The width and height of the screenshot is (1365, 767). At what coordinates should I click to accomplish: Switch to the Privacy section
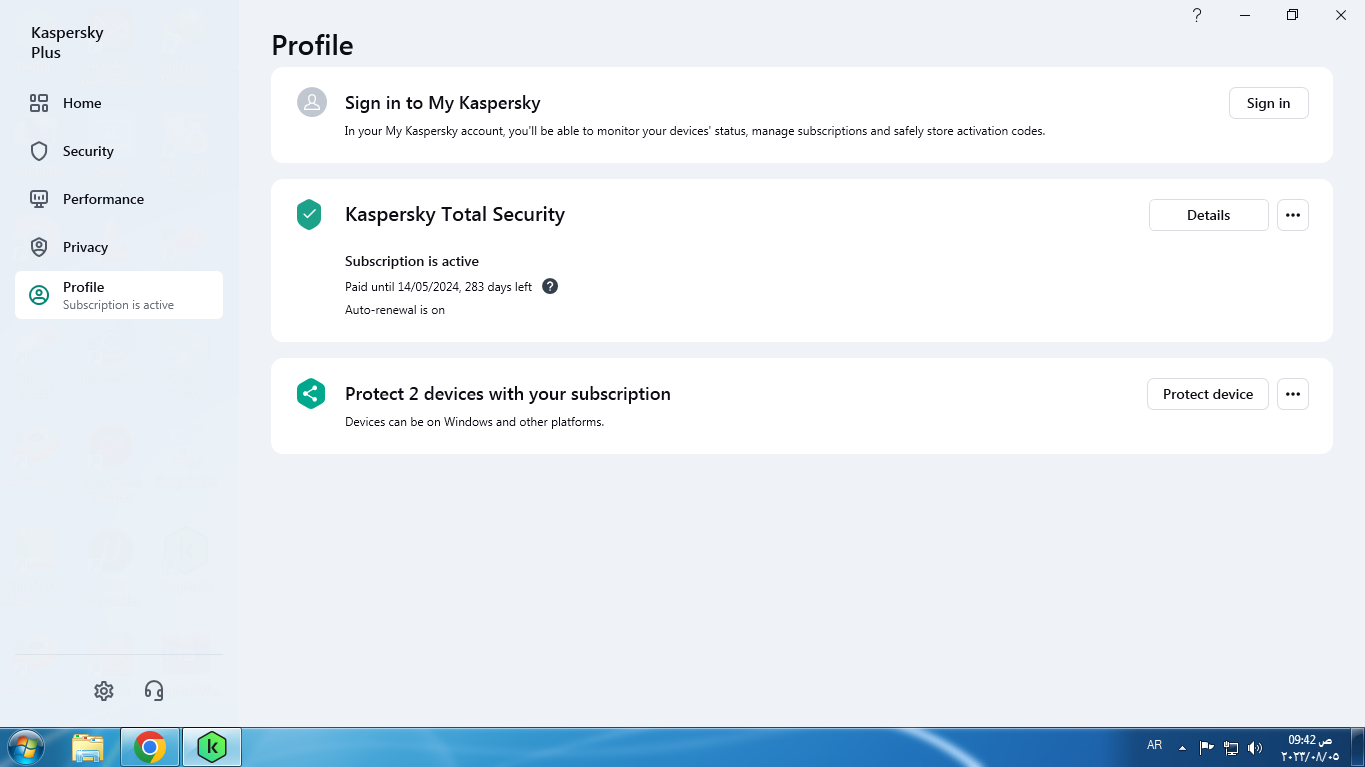tap(119, 247)
